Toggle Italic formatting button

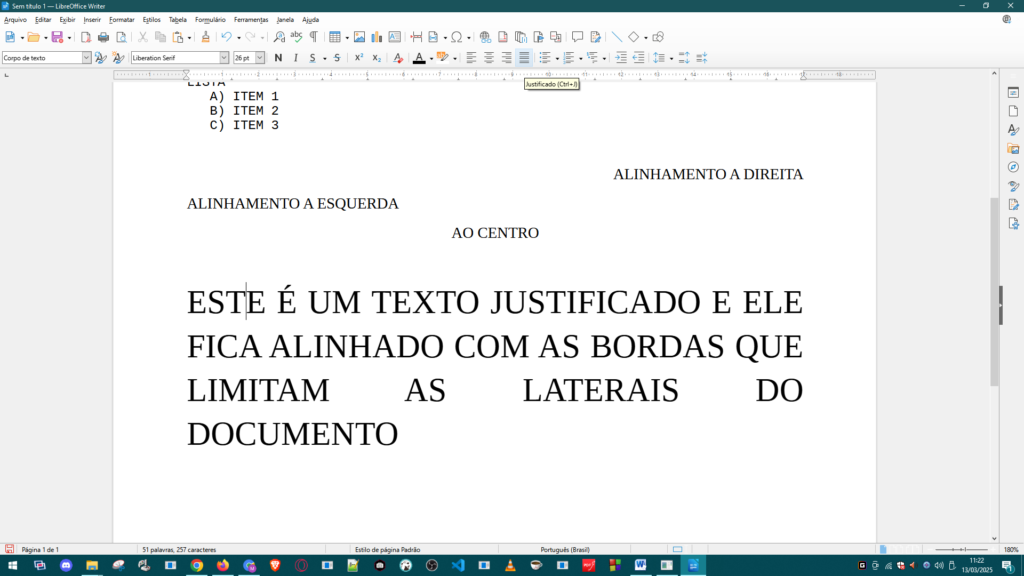click(x=295, y=58)
